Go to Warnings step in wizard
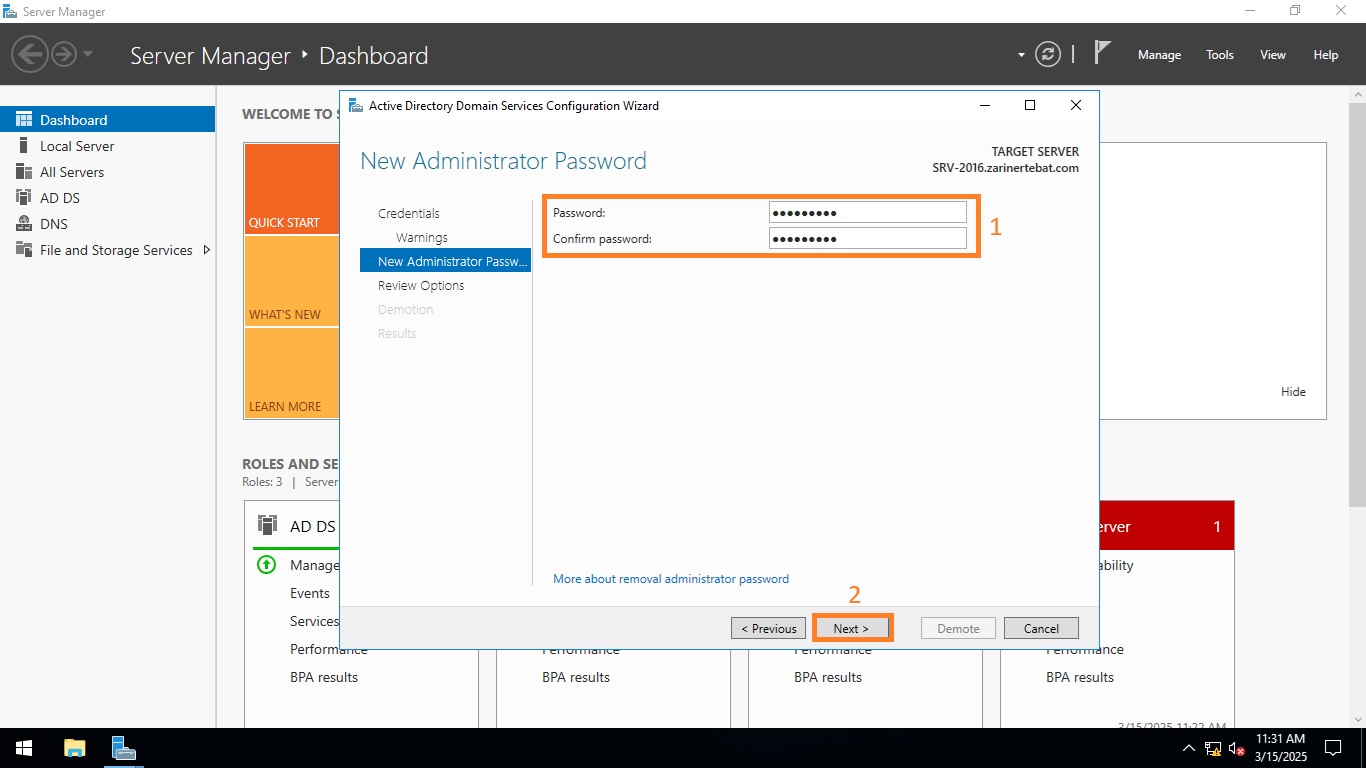 [421, 238]
